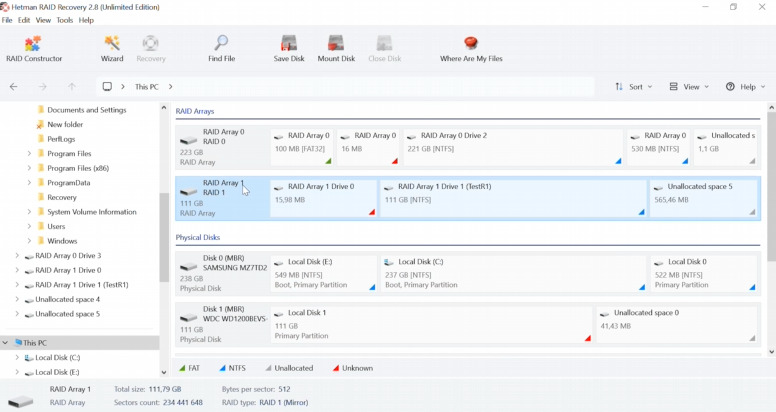Select RAID Array 0 530 MB NTFS partition
This screenshot has height=412, width=776.
tap(658, 147)
